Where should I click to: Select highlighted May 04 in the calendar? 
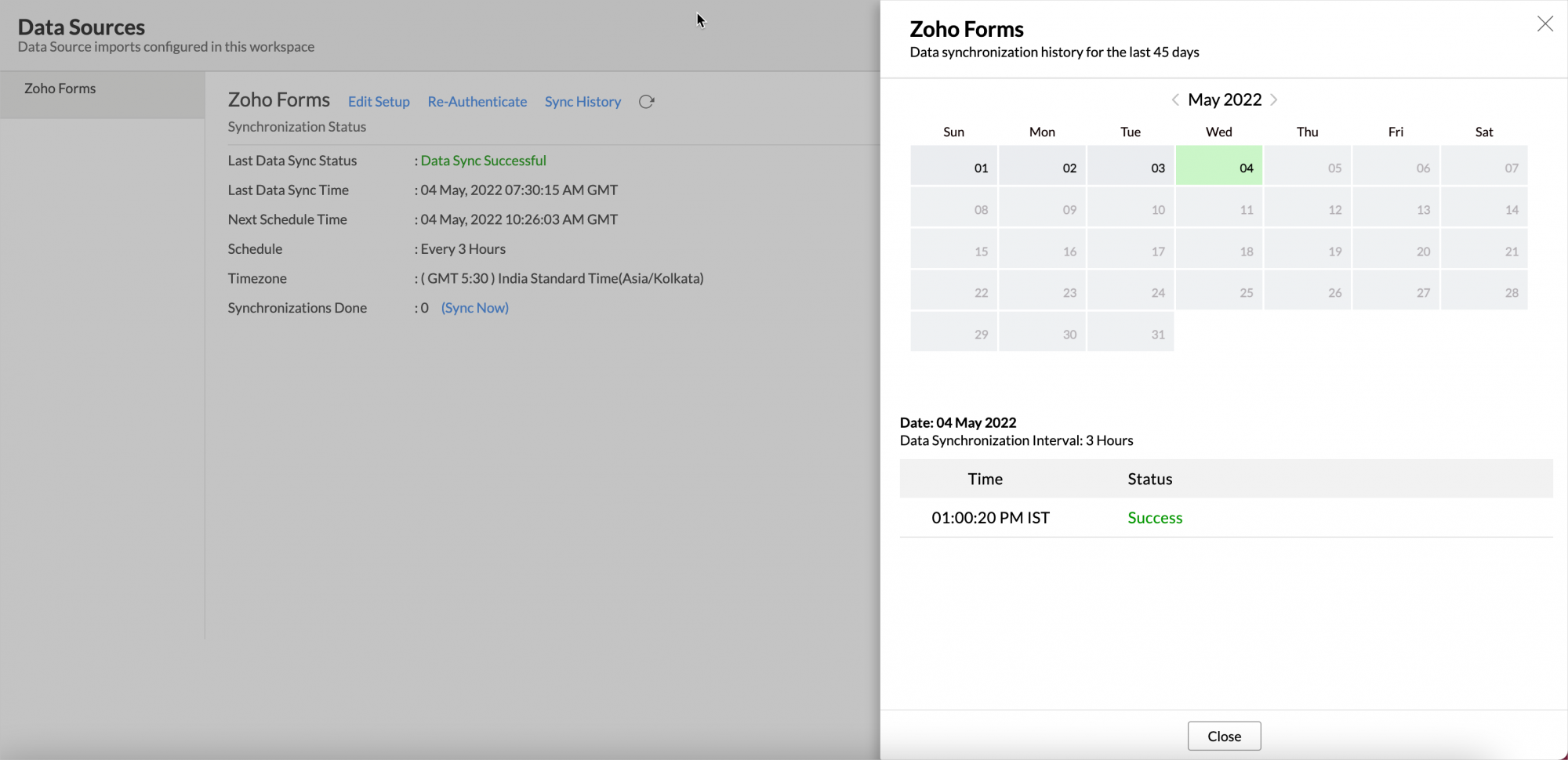pos(1219,165)
